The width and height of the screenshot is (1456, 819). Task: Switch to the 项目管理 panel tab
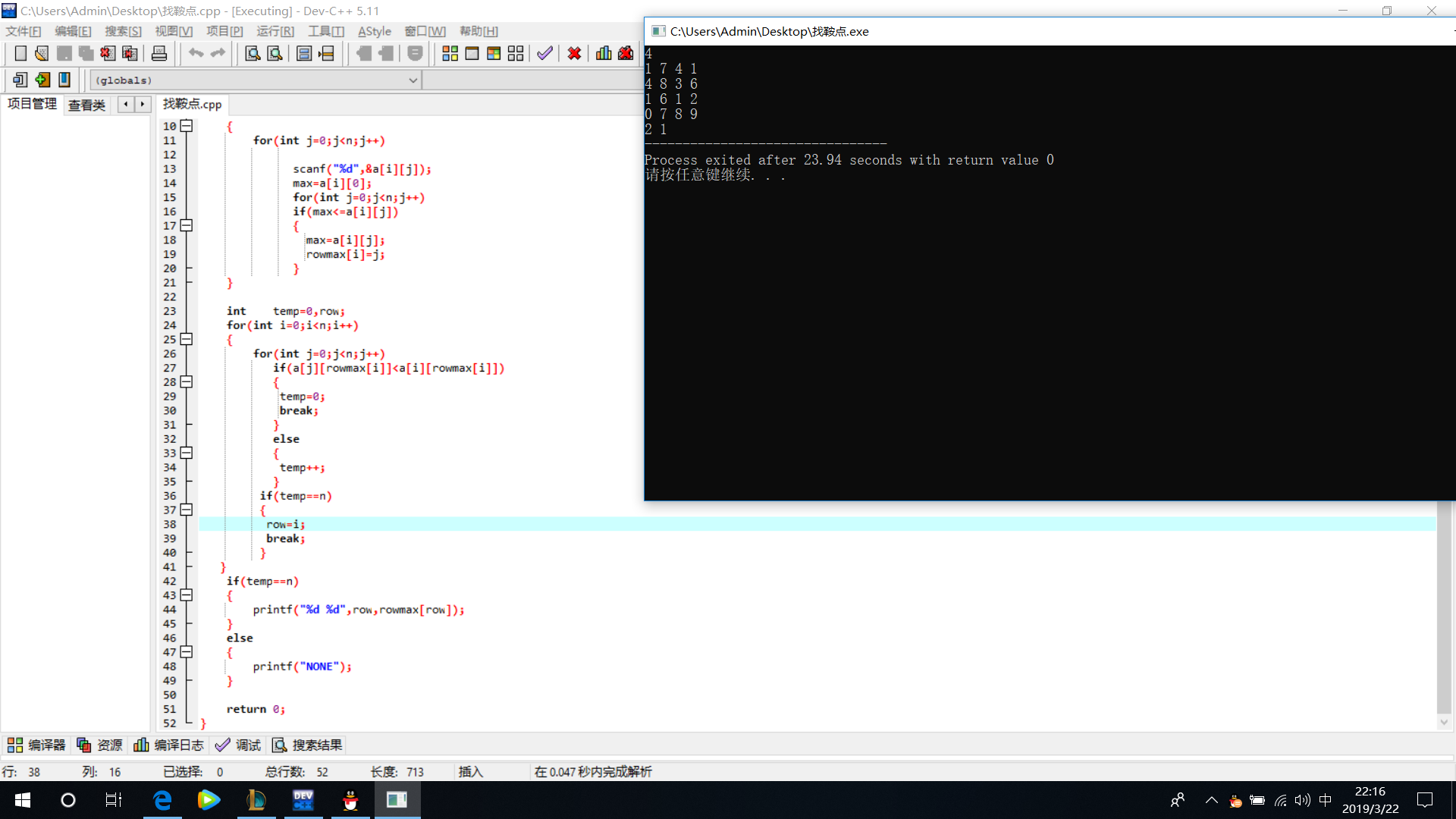(32, 104)
